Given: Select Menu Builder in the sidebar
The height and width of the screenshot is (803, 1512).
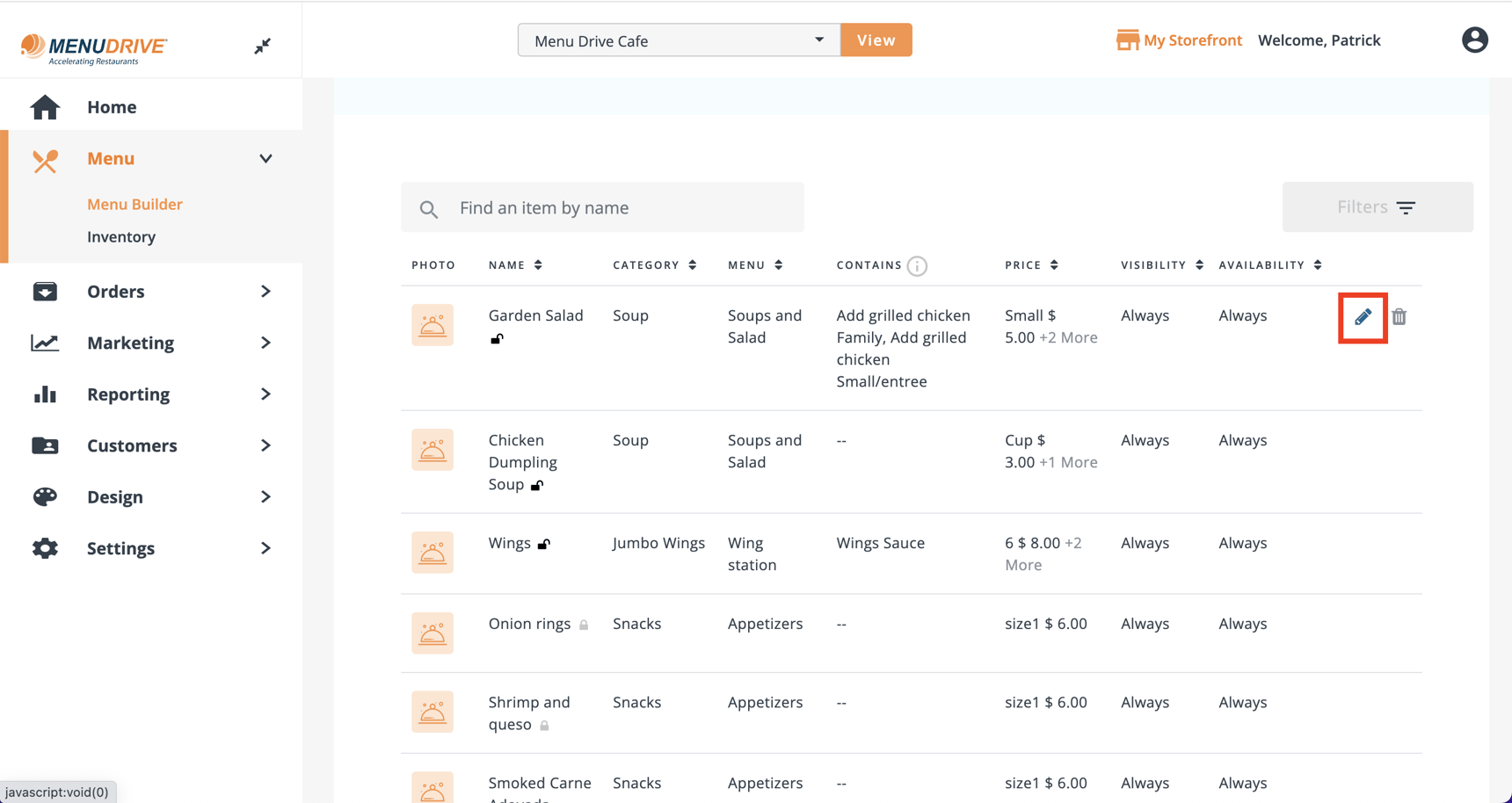Looking at the screenshot, I should coord(134,204).
